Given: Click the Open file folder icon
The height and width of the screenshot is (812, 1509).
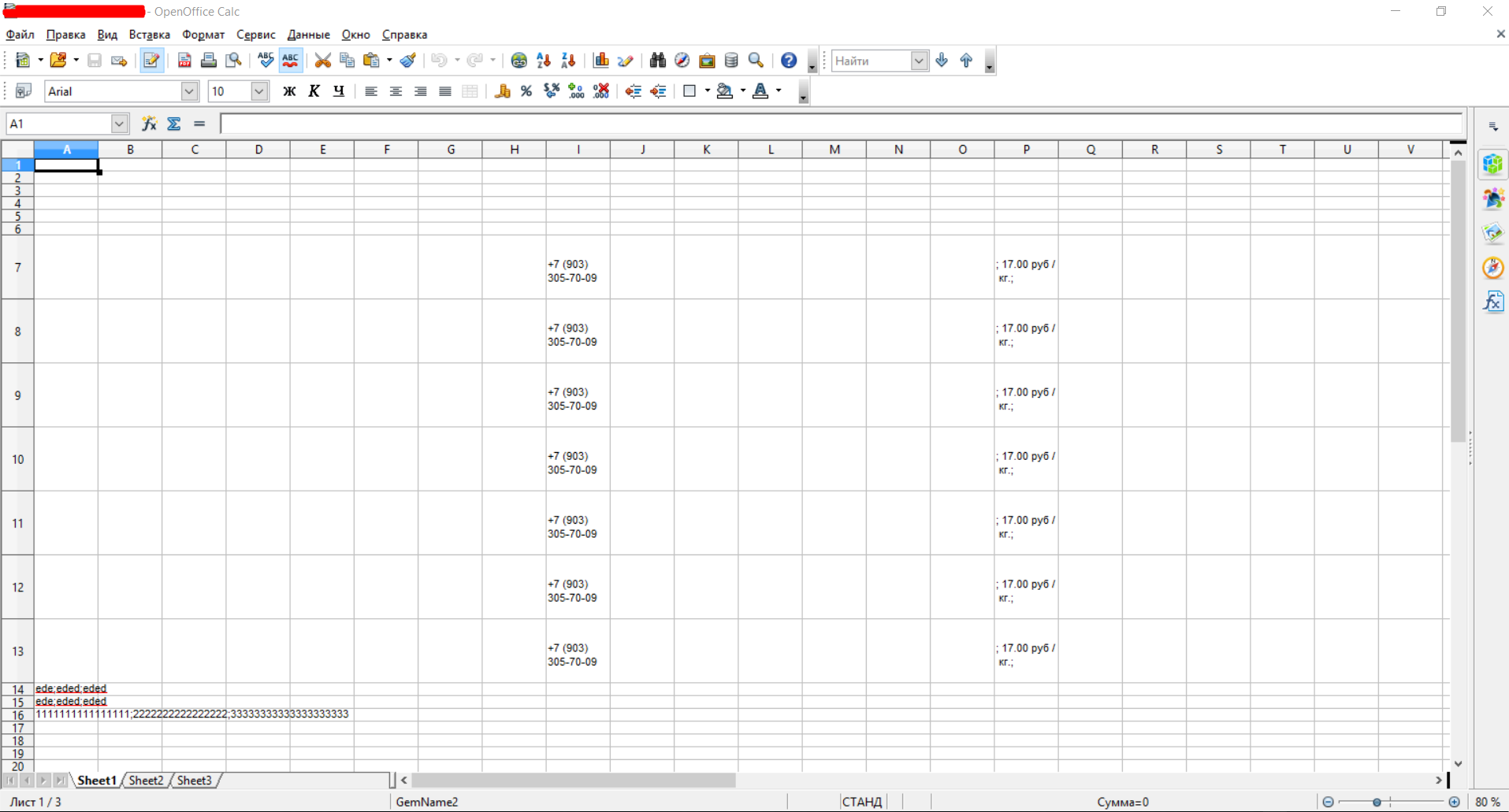Looking at the screenshot, I should point(58,61).
